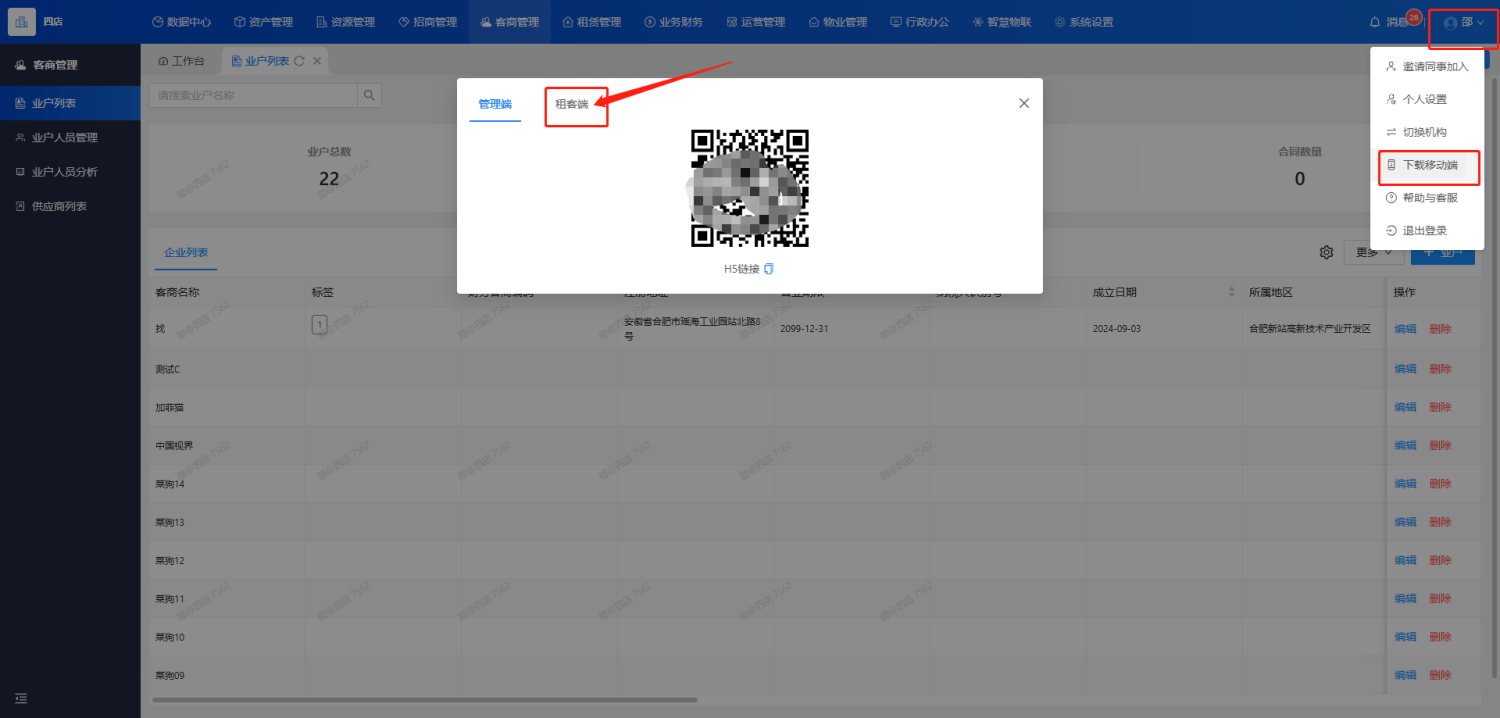The width and height of the screenshot is (1500, 718).
Task: Click the horizontal scrollbar below the table
Action: (x=424, y=700)
